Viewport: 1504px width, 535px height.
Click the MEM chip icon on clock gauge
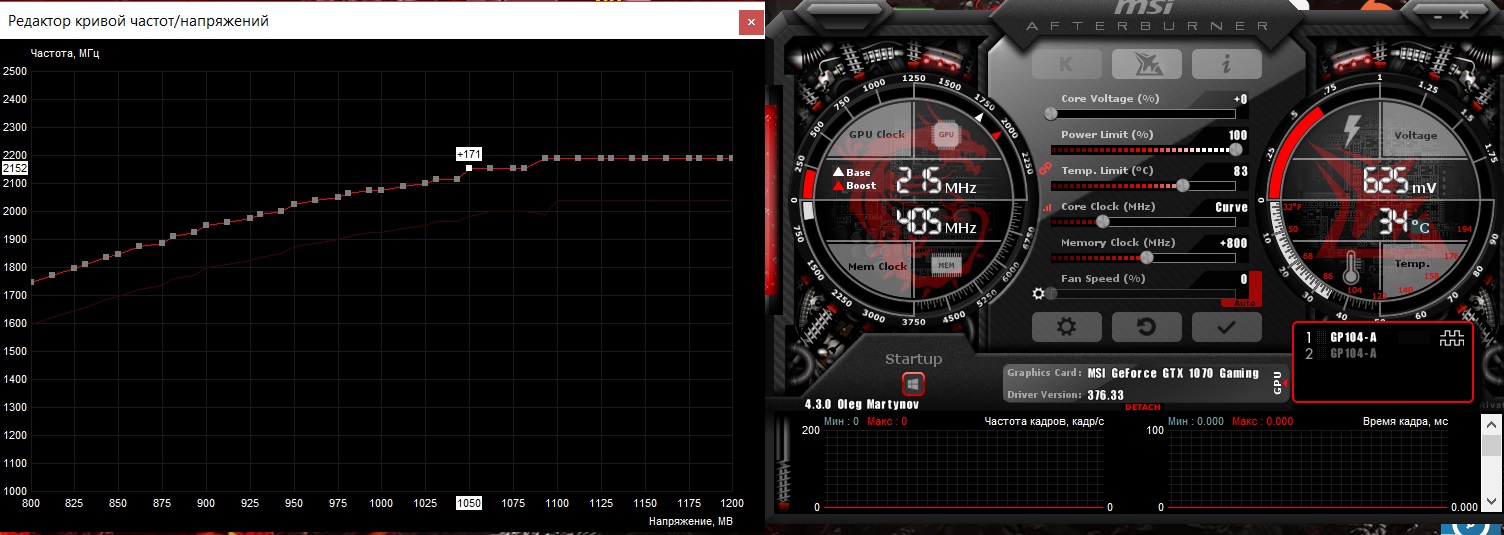click(946, 264)
